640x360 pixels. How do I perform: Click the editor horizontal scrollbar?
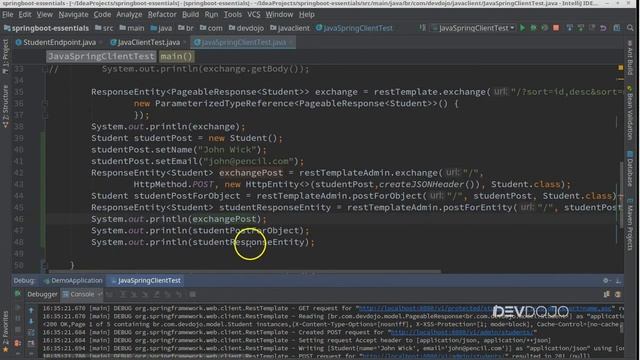coord(245,271)
